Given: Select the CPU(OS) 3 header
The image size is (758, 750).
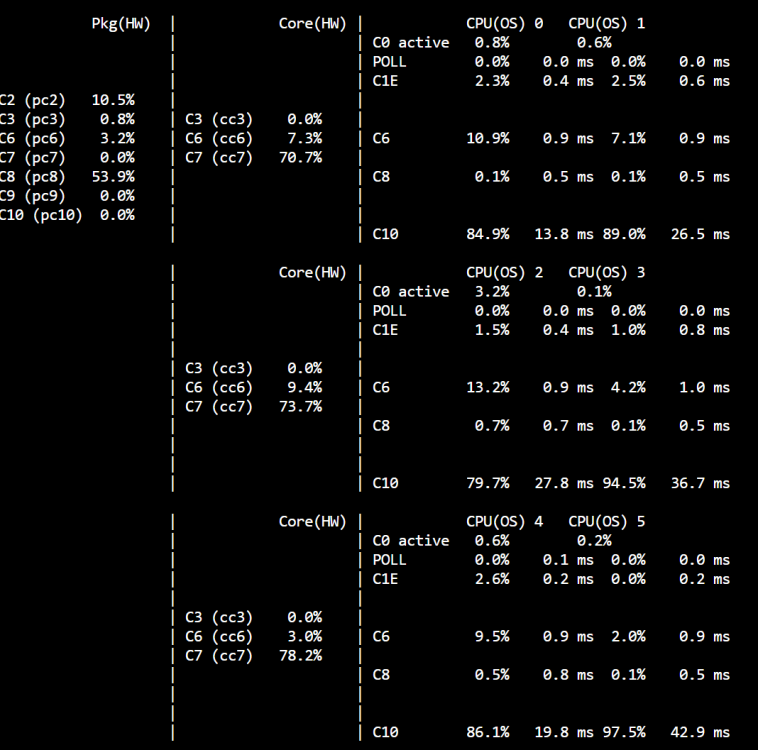Looking at the screenshot, I should click(606, 273).
